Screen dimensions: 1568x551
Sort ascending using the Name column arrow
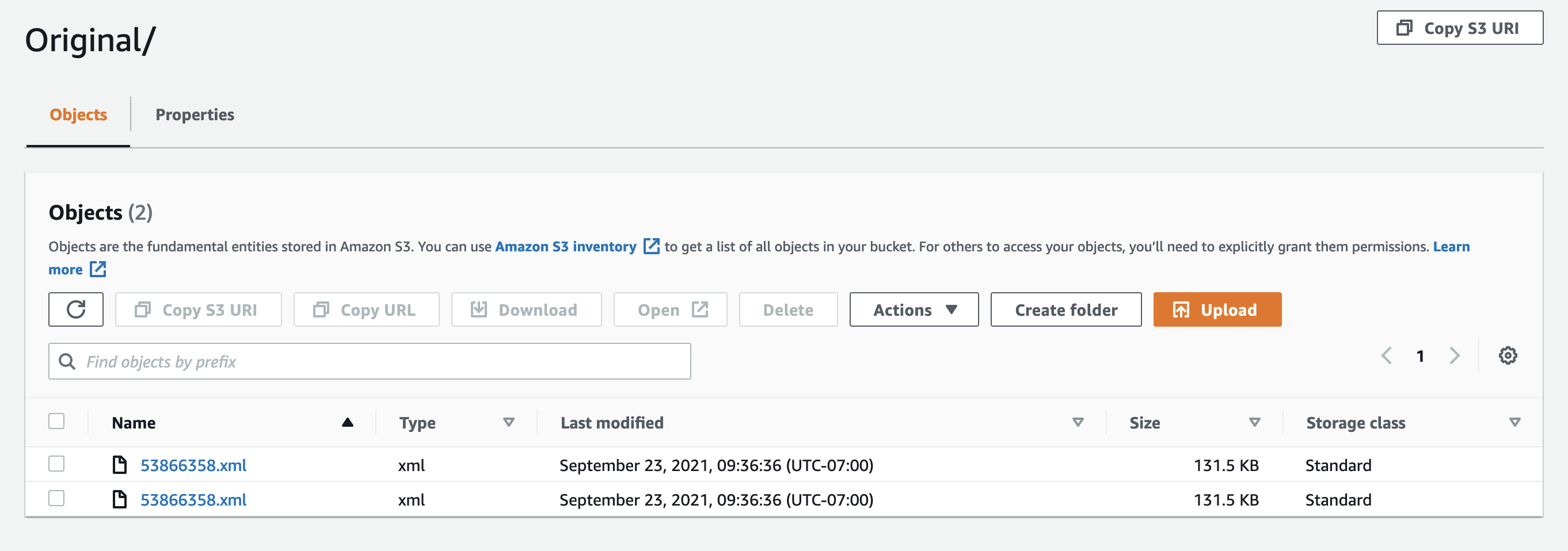coord(348,422)
